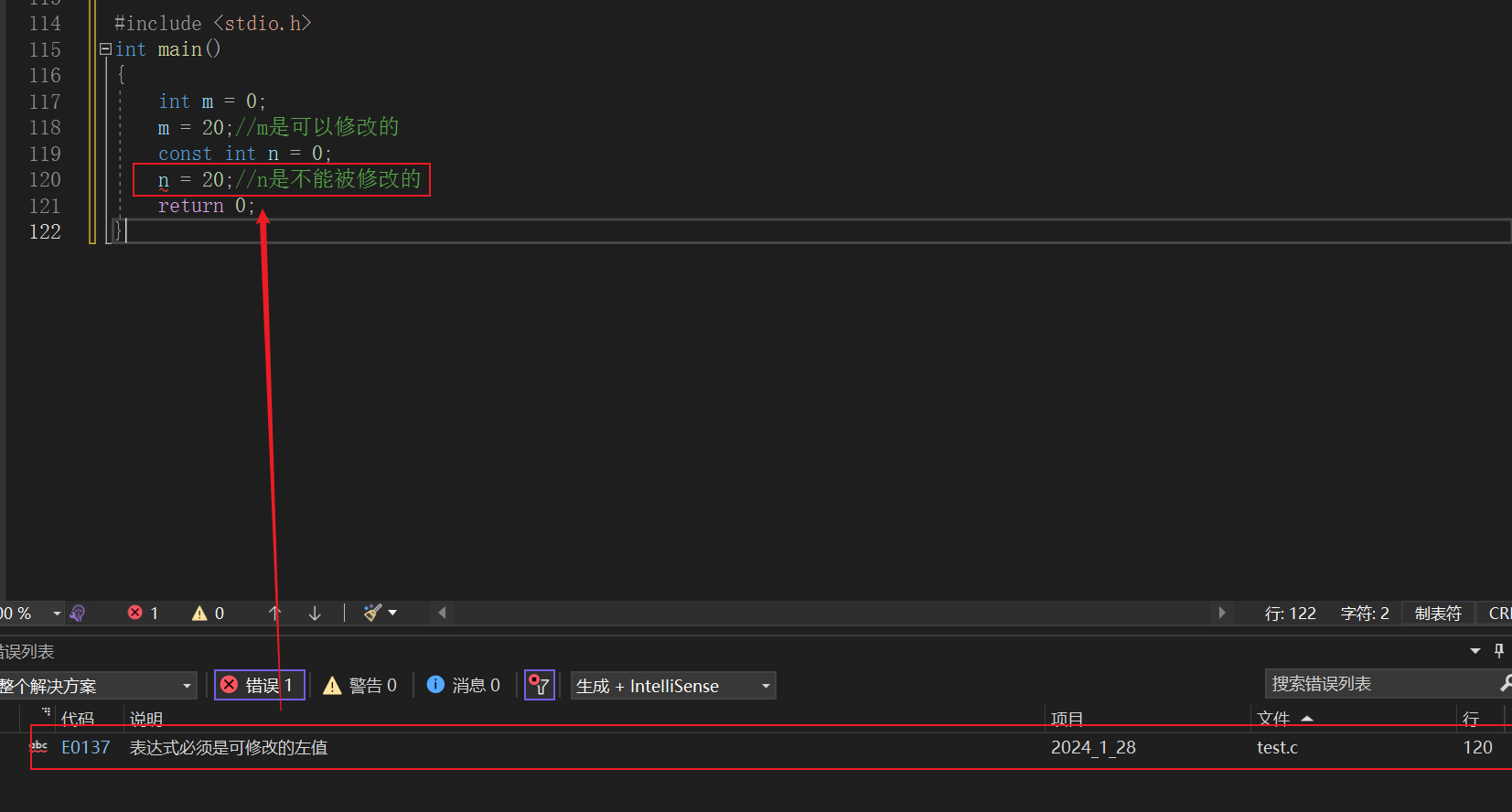Click the line number cell 120
Image resolution: width=1512 pixels, height=812 pixels.
pyautogui.click(x=1477, y=747)
